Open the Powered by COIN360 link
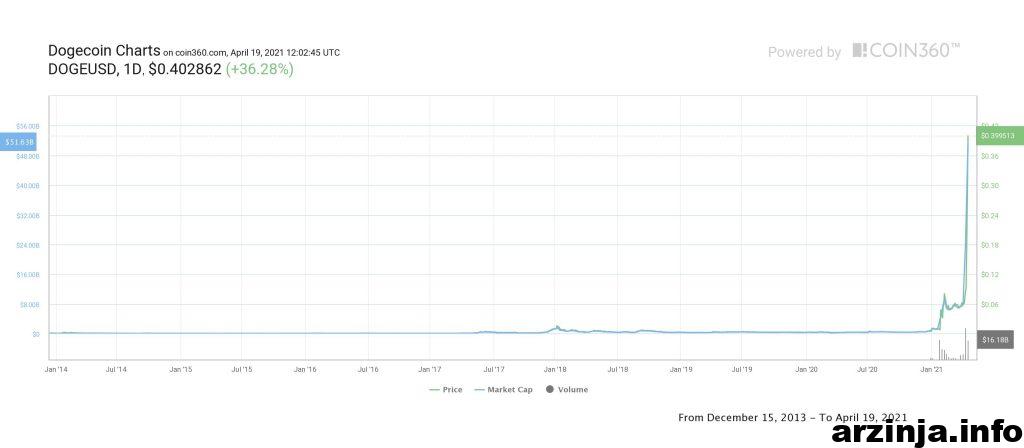The height and width of the screenshot is (448, 1024). 864,51
